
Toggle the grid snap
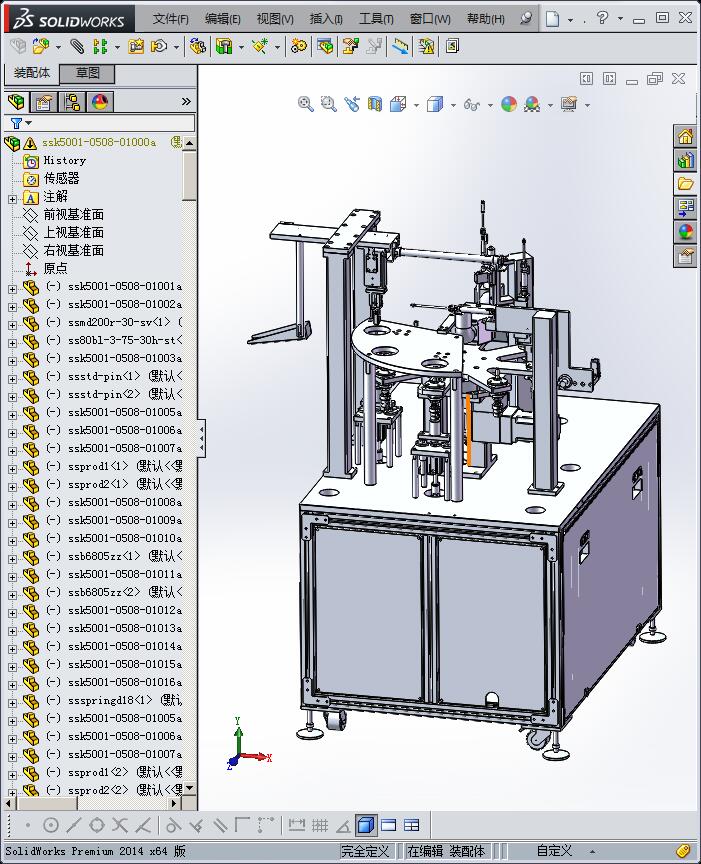[x=320, y=825]
